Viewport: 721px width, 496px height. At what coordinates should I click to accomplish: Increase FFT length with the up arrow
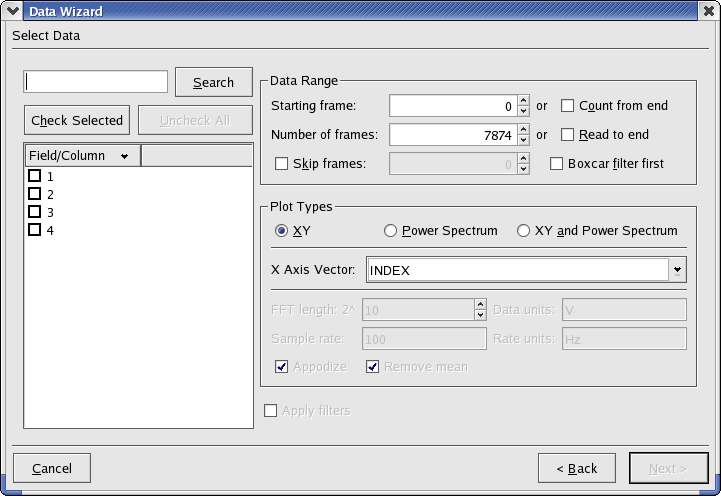[x=480, y=305]
